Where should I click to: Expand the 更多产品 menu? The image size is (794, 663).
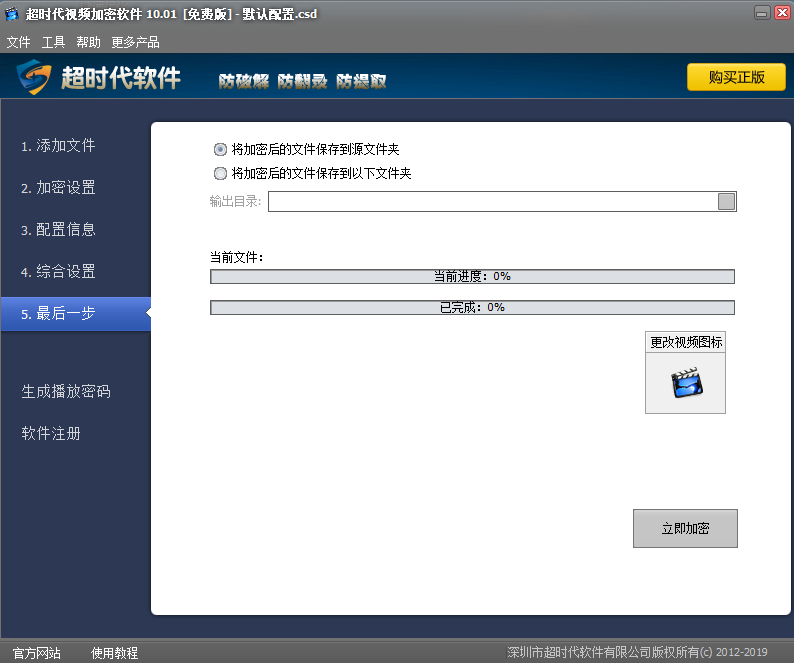(x=135, y=42)
